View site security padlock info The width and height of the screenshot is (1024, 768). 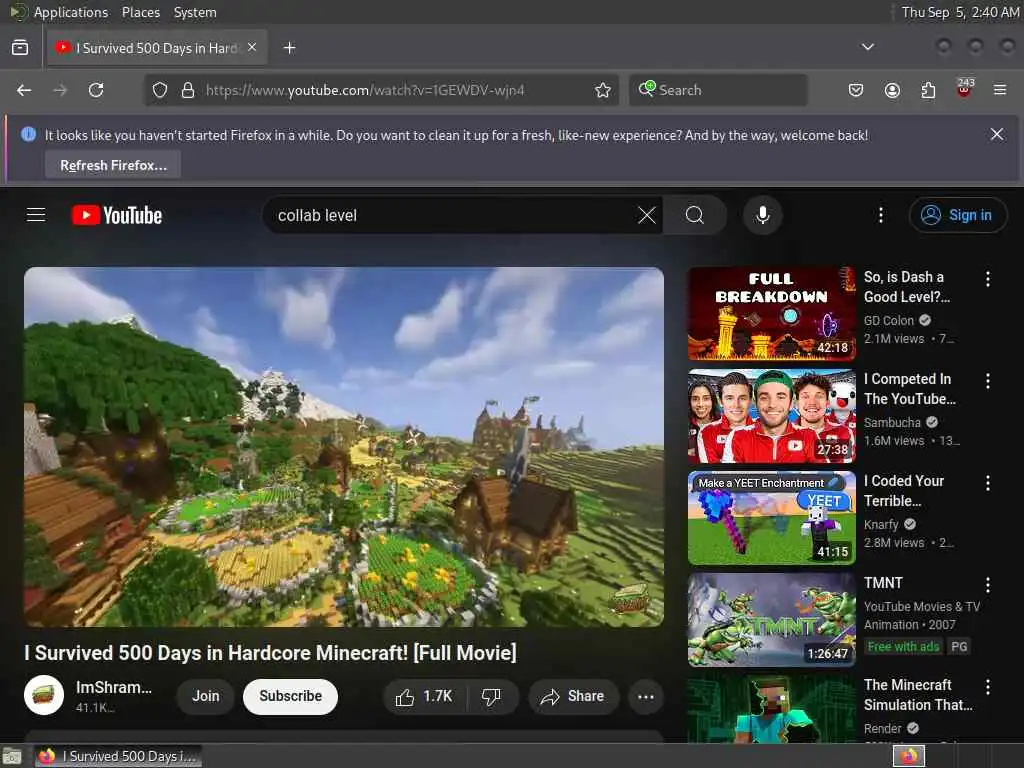click(188, 90)
